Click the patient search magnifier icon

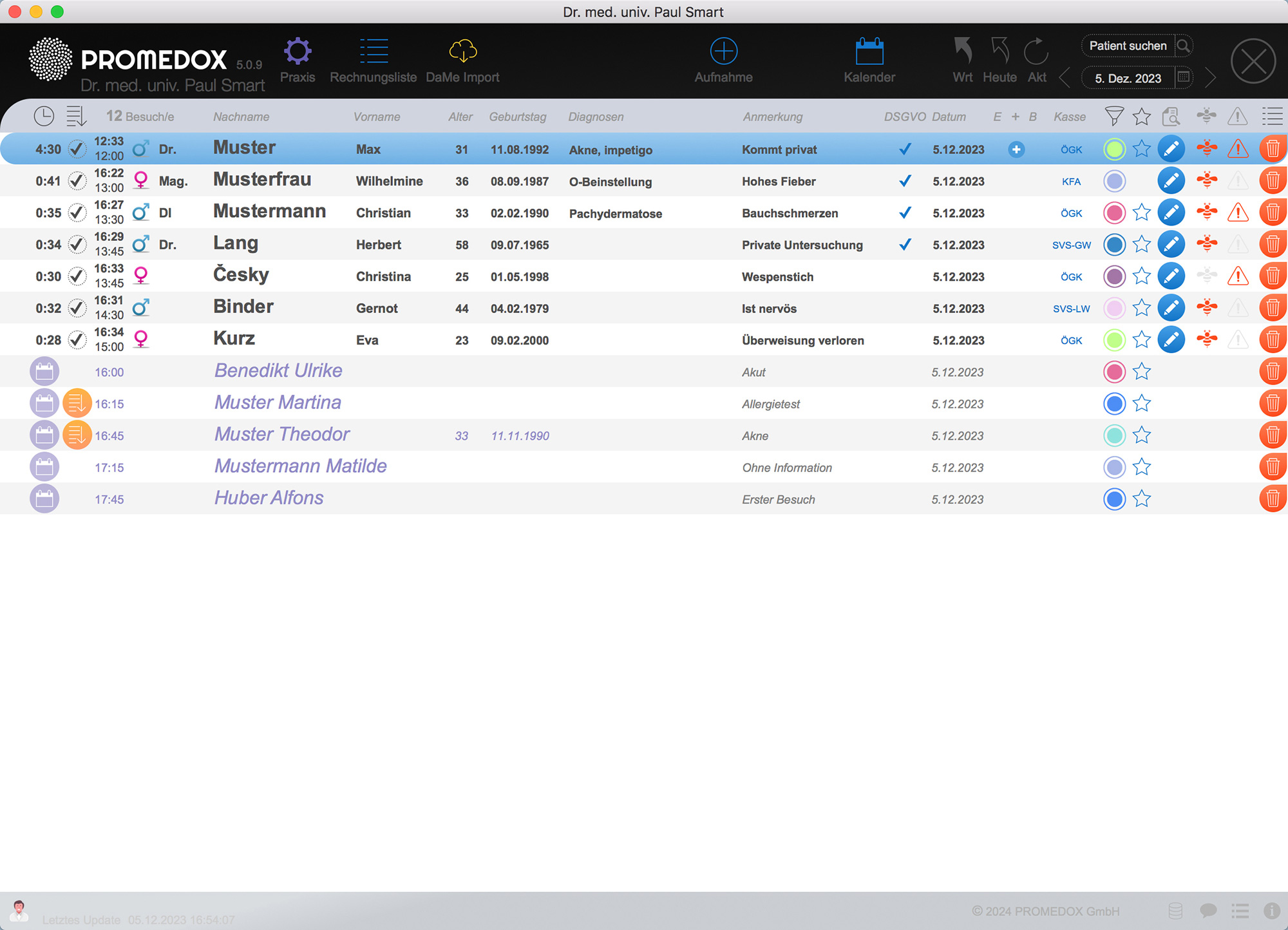(x=1183, y=46)
